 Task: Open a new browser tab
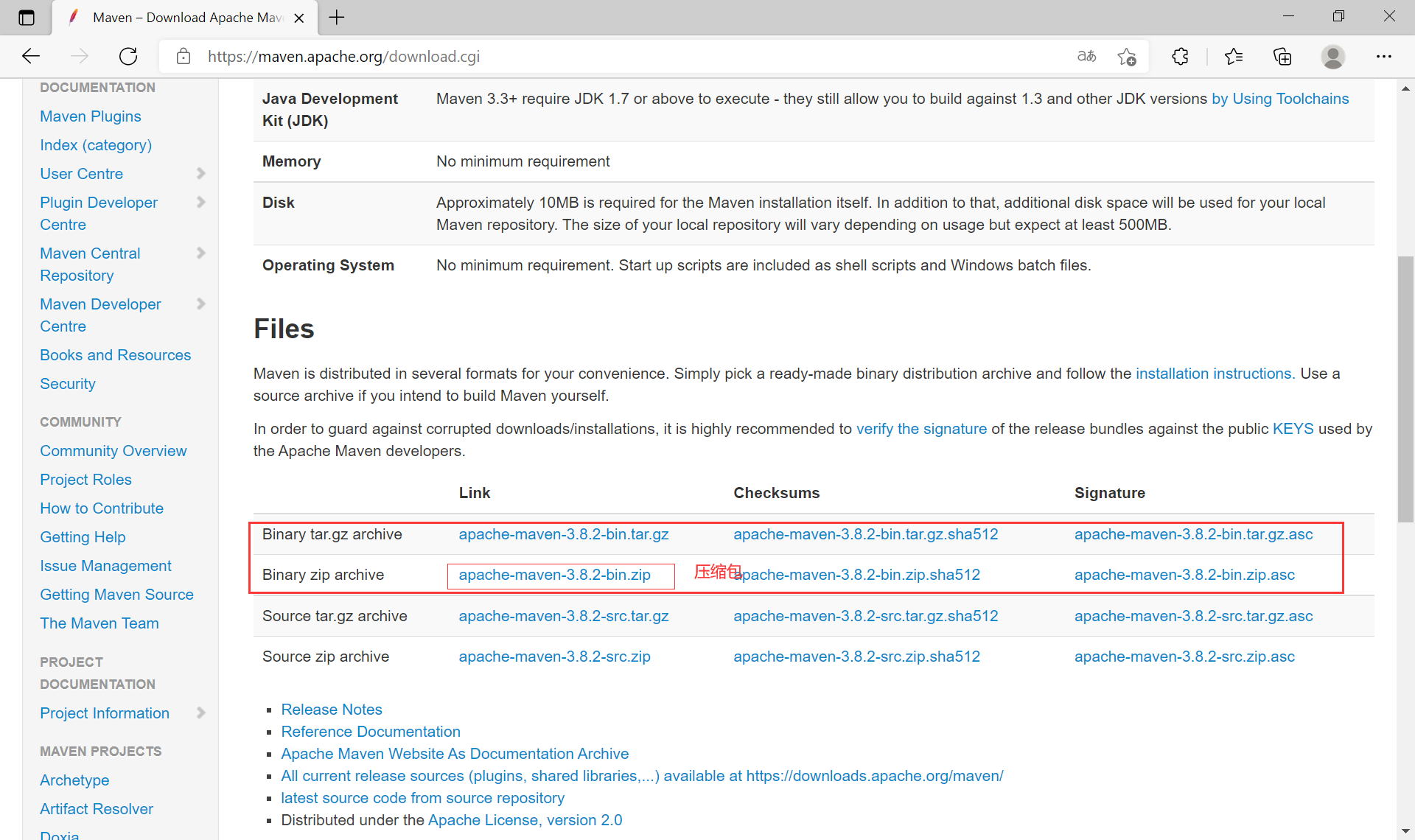337,18
